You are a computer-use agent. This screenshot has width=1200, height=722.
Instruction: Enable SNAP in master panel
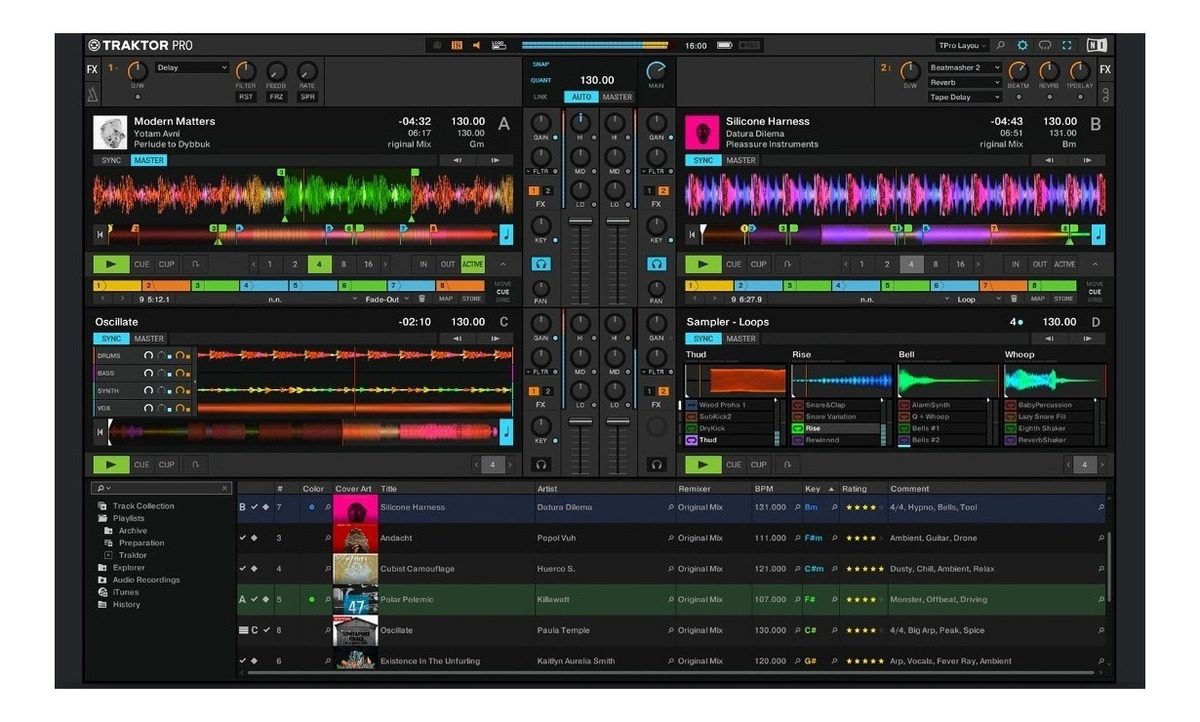pos(541,65)
